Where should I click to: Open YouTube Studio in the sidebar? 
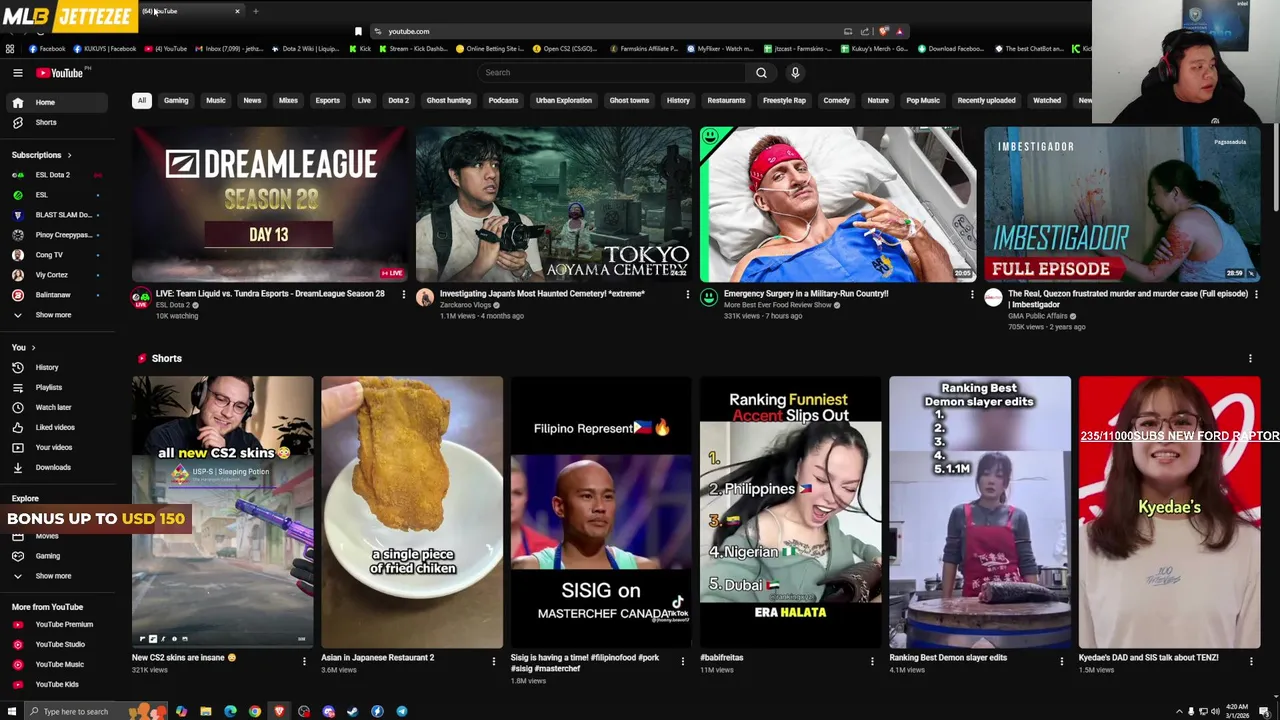click(56, 644)
